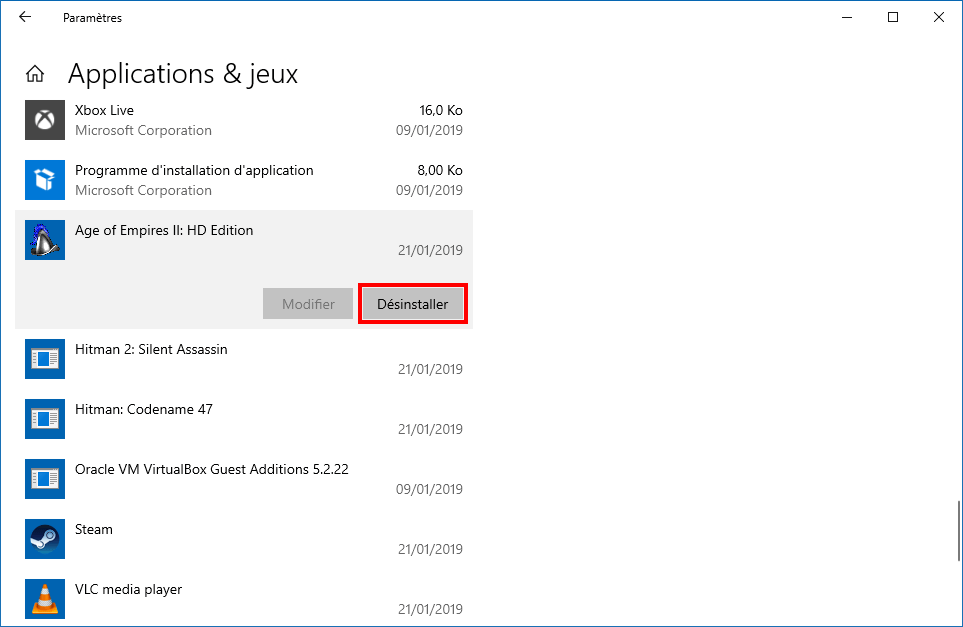963x627 pixels.
Task: Click the VLC media player install date
Action: pos(431,609)
